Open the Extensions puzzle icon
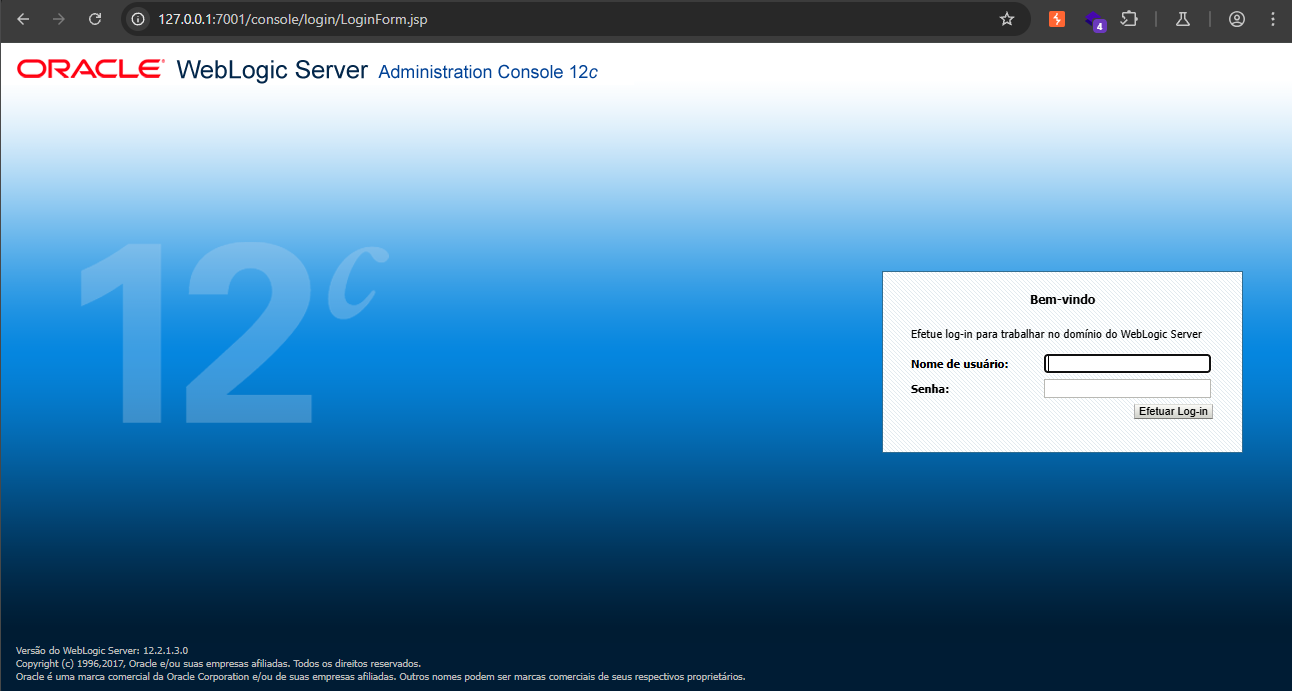Viewport: 1292px width, 691px height. pyautogui.click(x=1130, y=19)
